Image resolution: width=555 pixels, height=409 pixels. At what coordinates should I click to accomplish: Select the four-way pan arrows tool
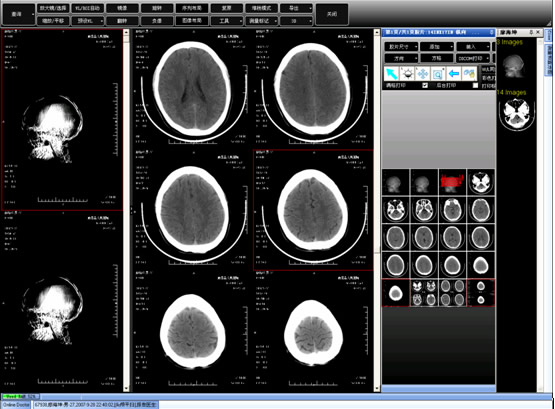pos(423,74)
